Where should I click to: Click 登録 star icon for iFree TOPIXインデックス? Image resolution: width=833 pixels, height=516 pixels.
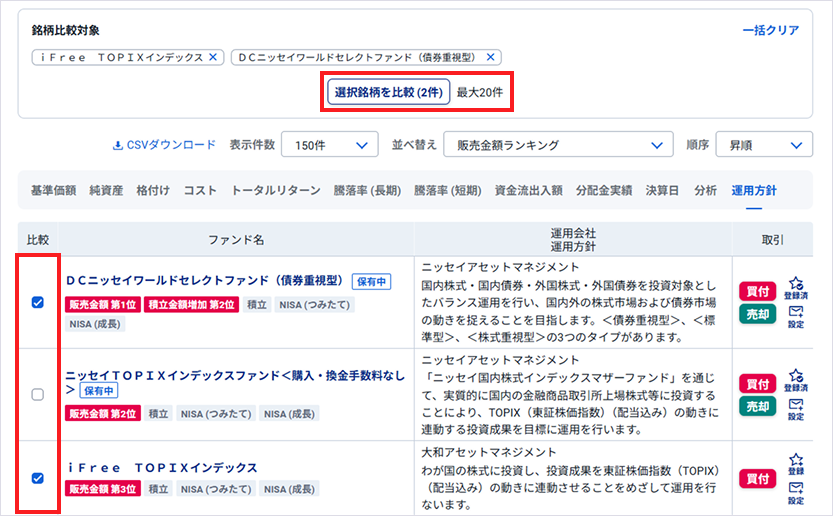(x=796, y=464)
